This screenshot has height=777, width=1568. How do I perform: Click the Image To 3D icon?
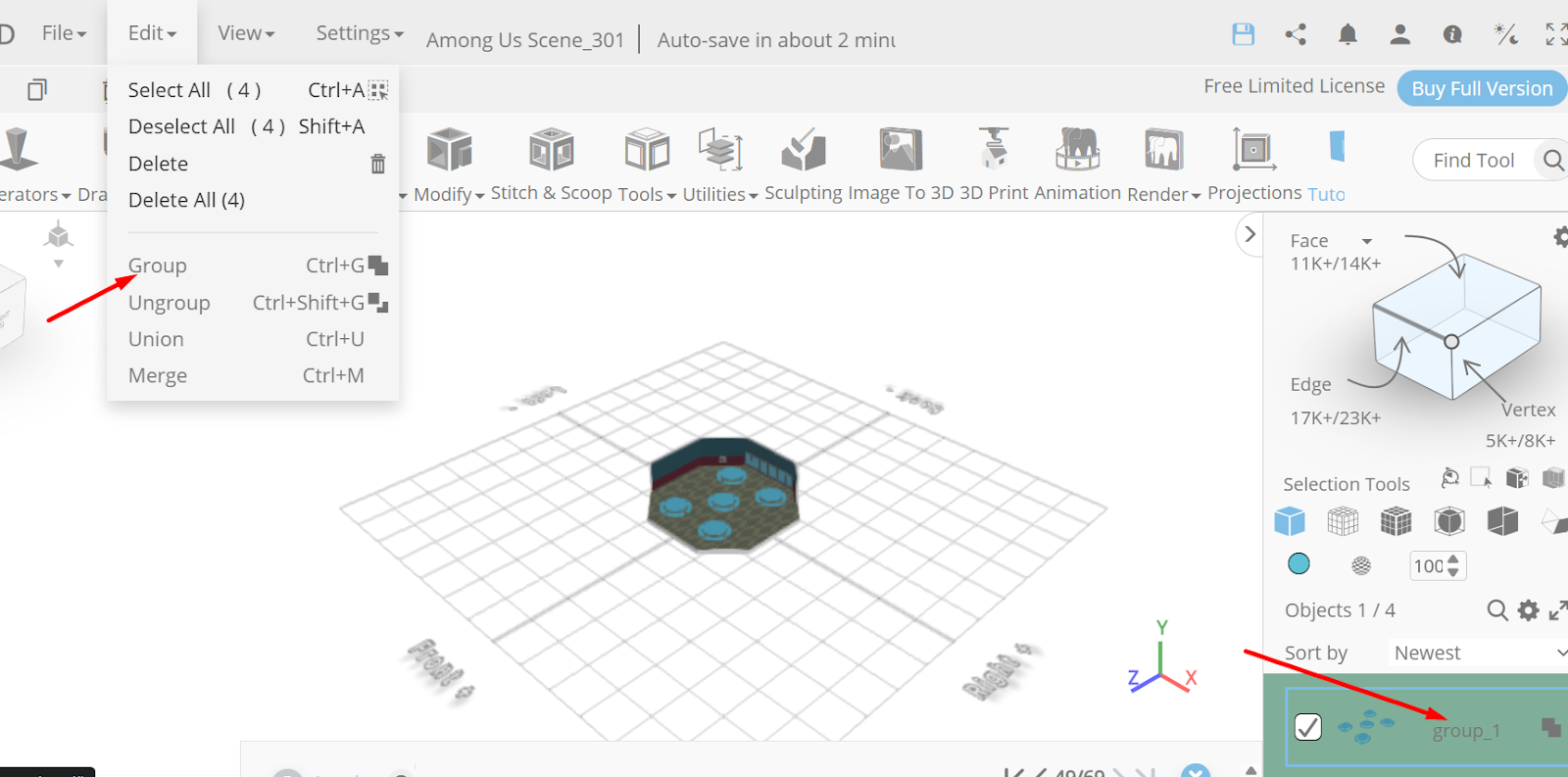901,150
